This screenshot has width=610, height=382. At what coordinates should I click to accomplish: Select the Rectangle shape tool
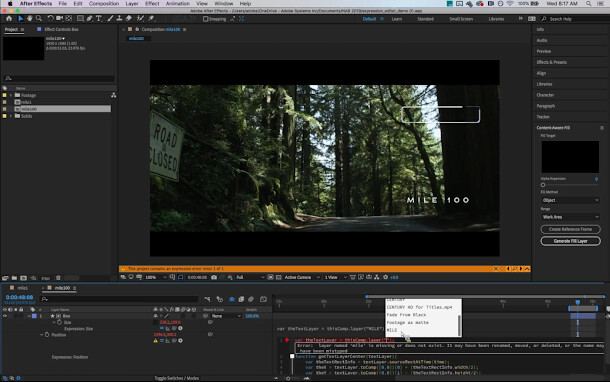click(80, 18)
